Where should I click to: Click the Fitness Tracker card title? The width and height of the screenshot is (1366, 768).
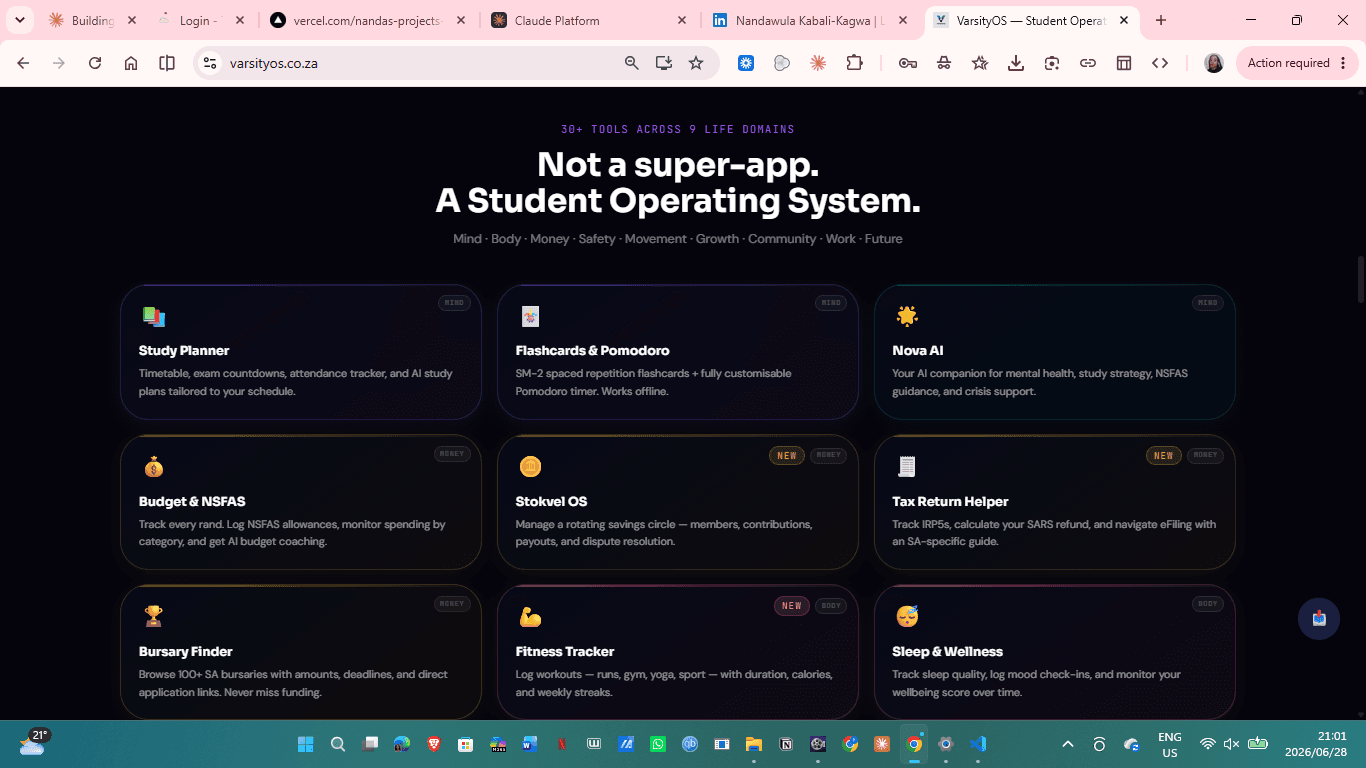565,652
